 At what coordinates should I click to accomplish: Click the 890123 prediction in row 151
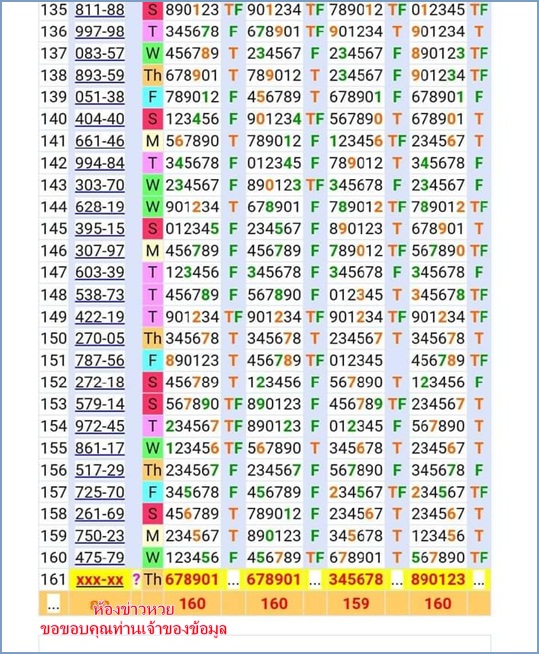point(192,361)
